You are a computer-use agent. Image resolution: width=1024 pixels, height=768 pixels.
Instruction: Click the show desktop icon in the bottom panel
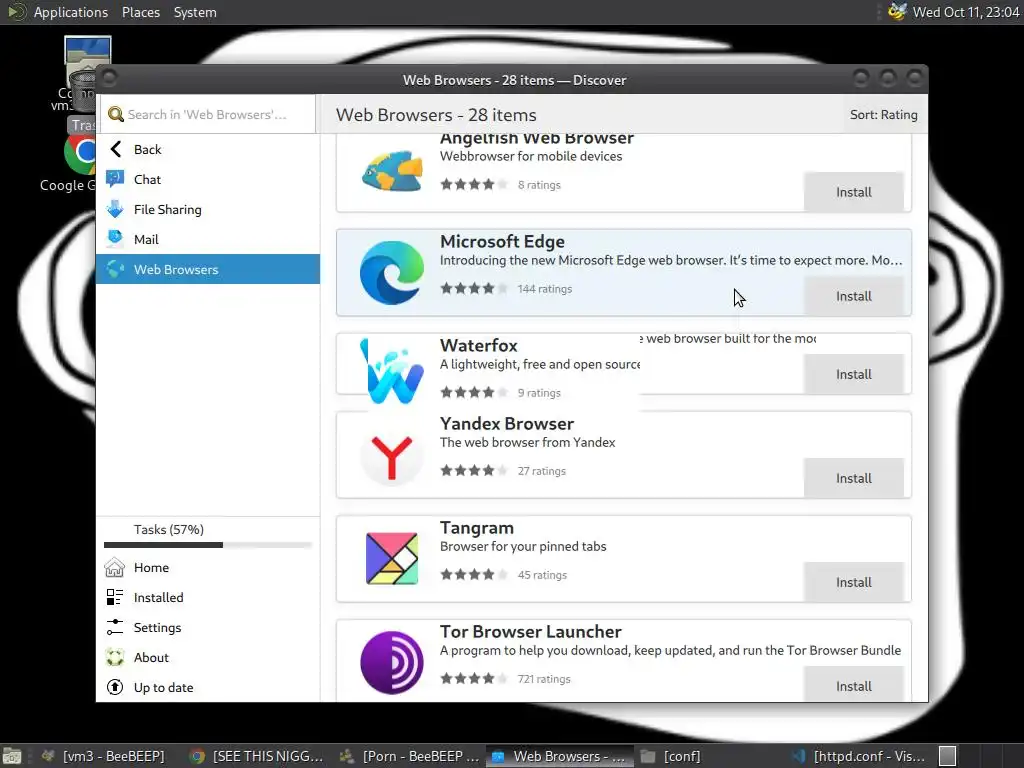[12, 756]
